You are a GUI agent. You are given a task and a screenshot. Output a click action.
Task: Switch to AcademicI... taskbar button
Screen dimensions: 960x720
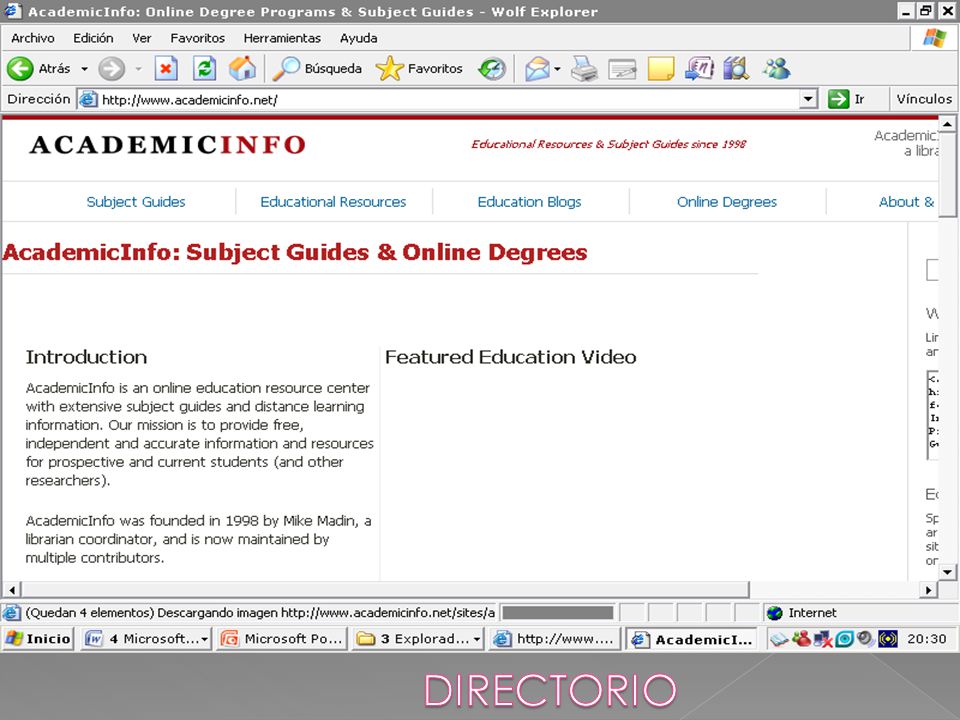(x=692, y=639)
